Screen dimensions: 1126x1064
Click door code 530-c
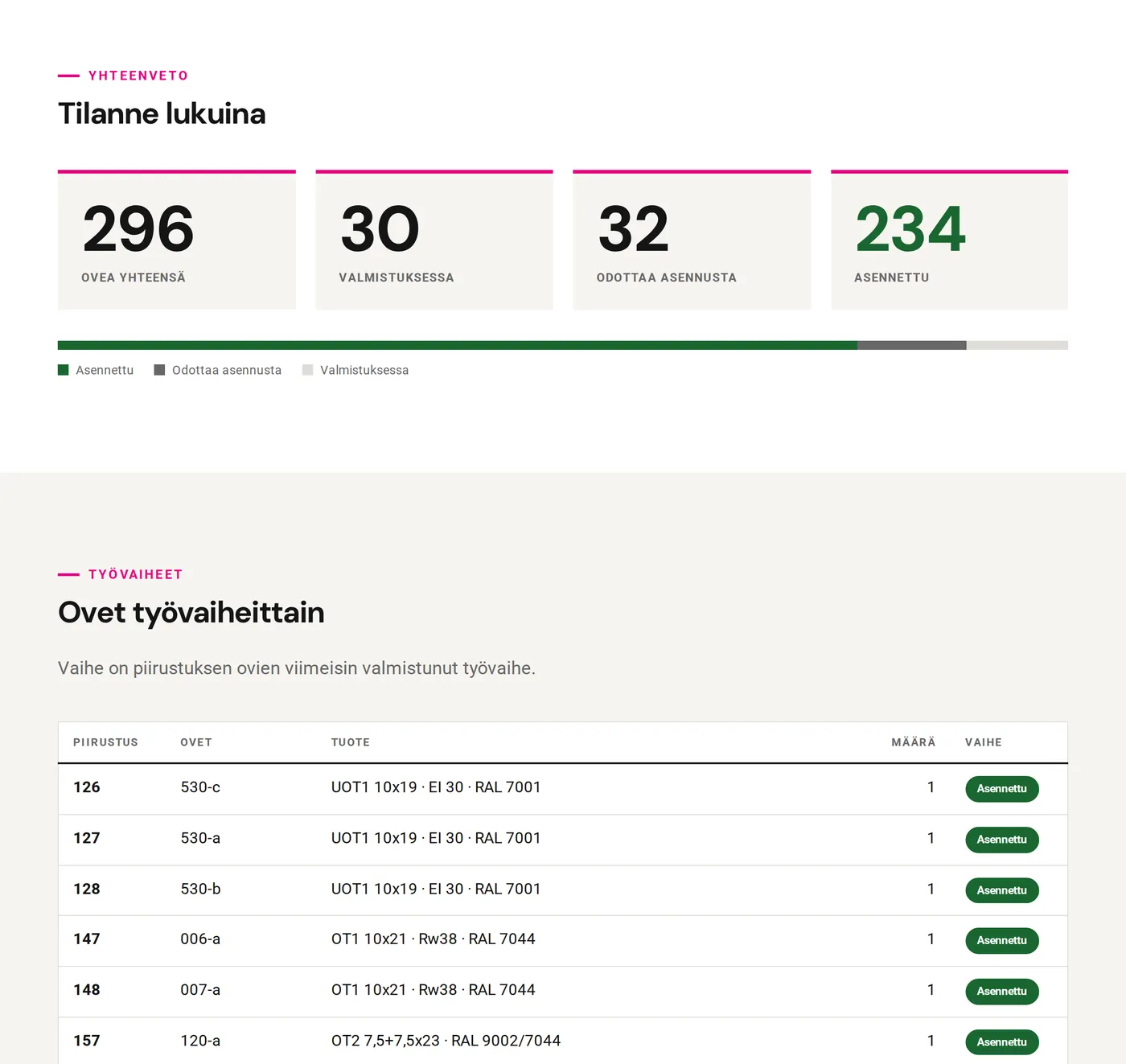click(x=200, y=787)
